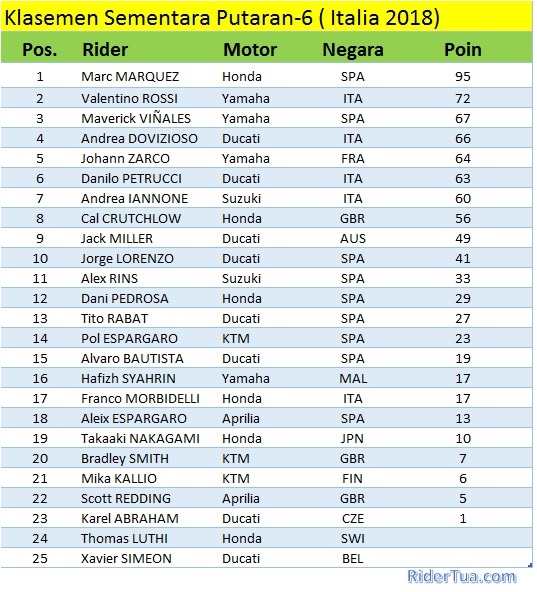537x592 pixels.
Task: Click the Takaaki NAKAGAMI name cell
Action: pyautogui.click(x=140, y=439)
